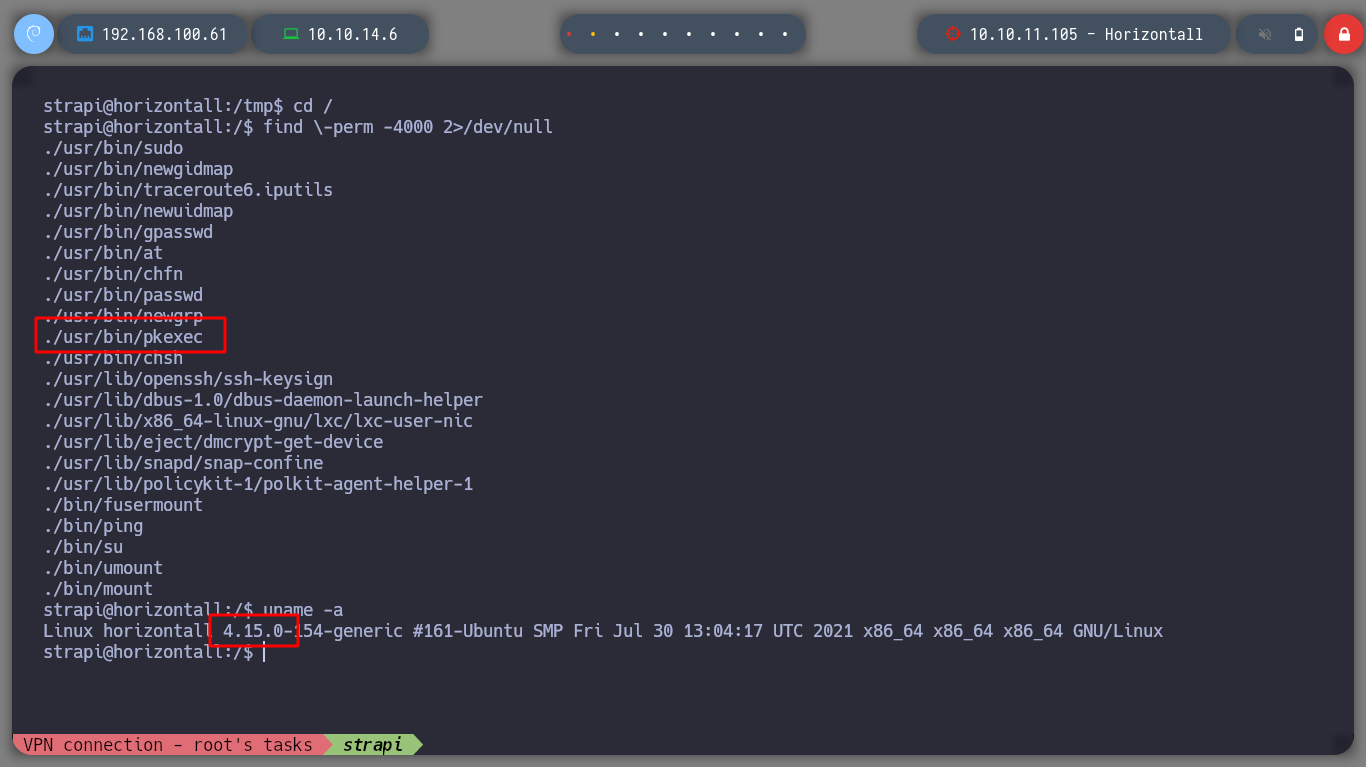The height and width of the screenshot is (767, 1366).
Task: Select the ./usr/bin/pkexec line
Action: (x=123, y=337)
